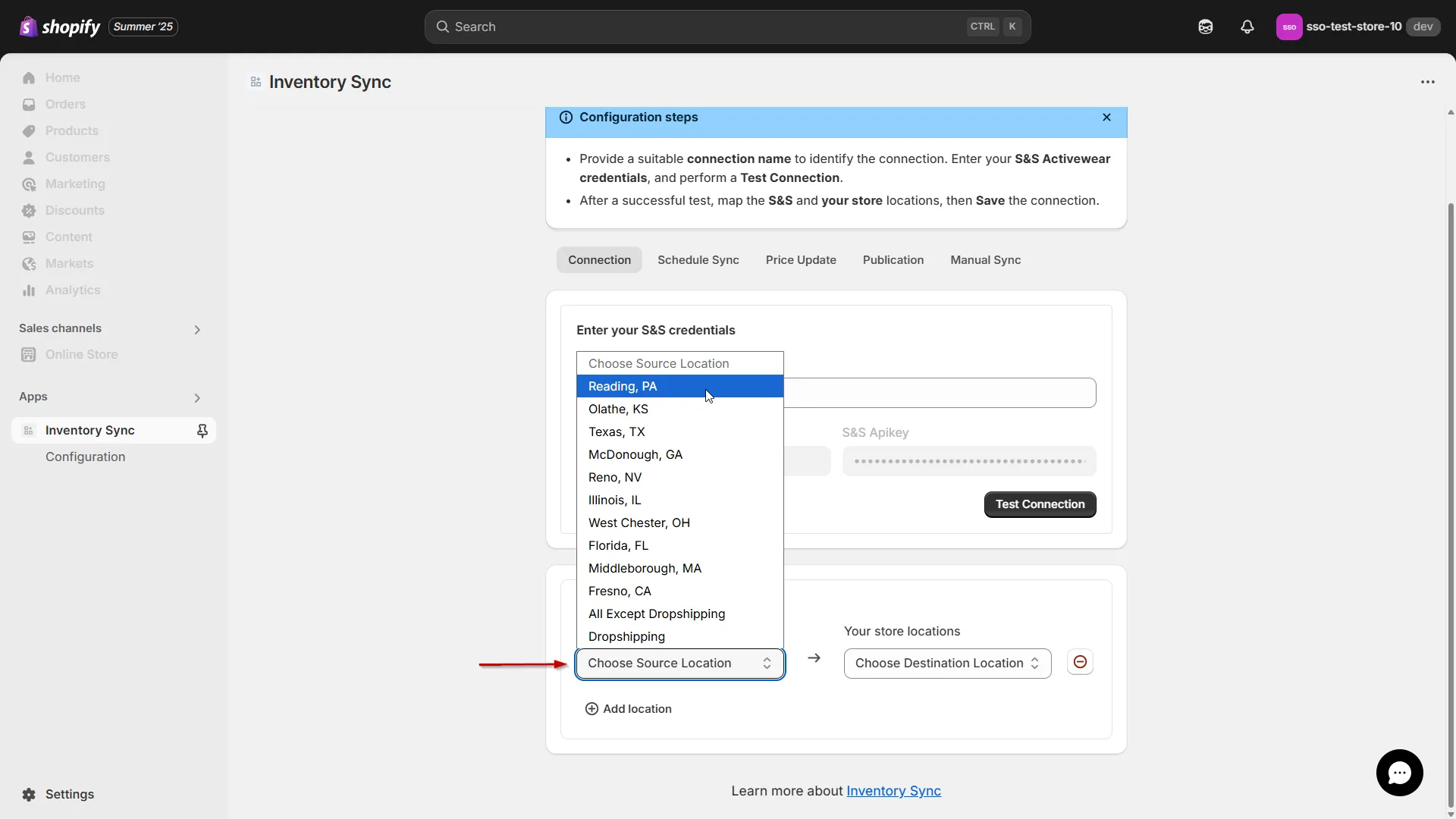The width and height of the screenshot is (1456, 819).
Task: Pick West Chester, OH option
Action: point(680,522)
